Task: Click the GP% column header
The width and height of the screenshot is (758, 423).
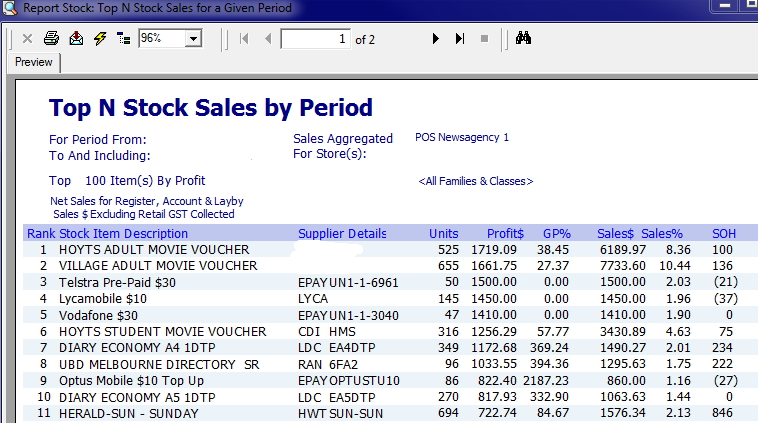Action: click(x=556, y=233)
